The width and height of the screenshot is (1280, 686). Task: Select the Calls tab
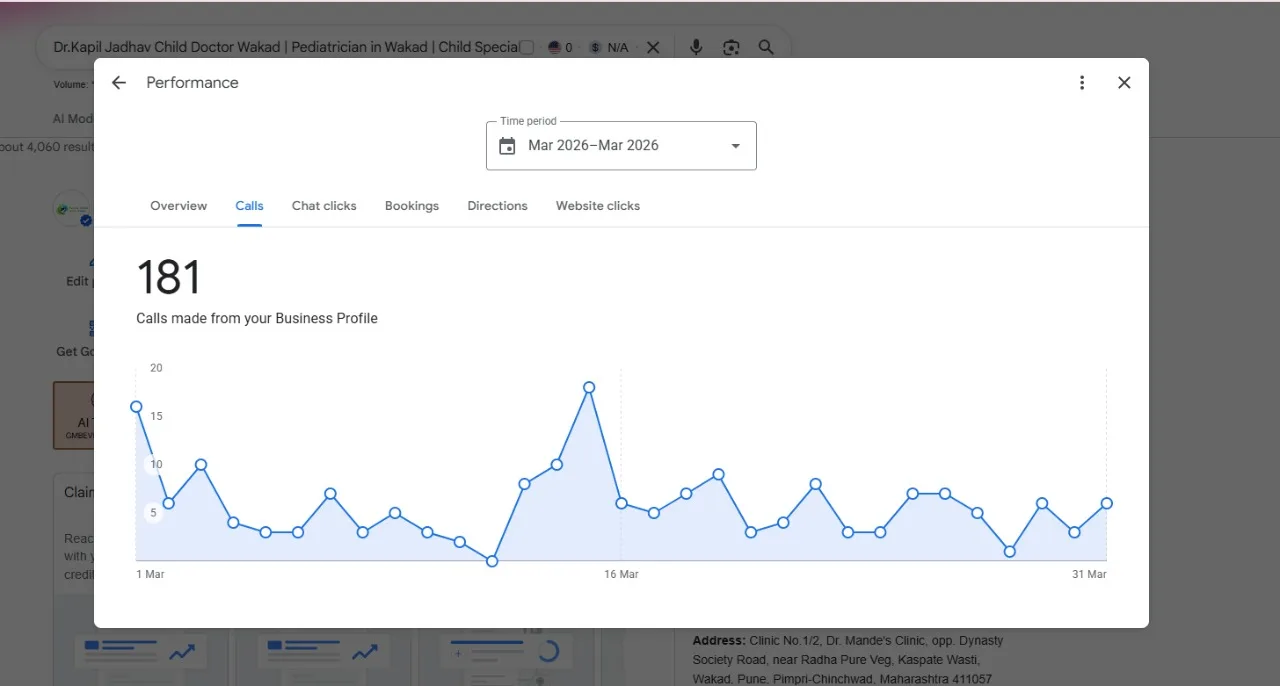[x=249, y=206]
